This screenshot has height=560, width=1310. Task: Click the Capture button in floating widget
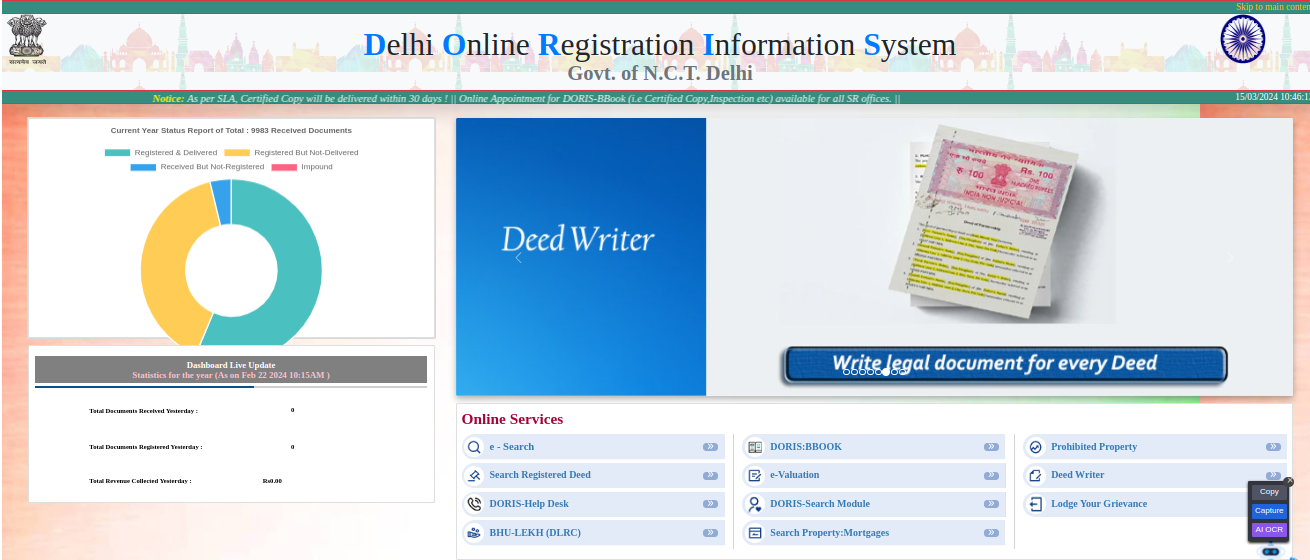tap(1269, 511)
